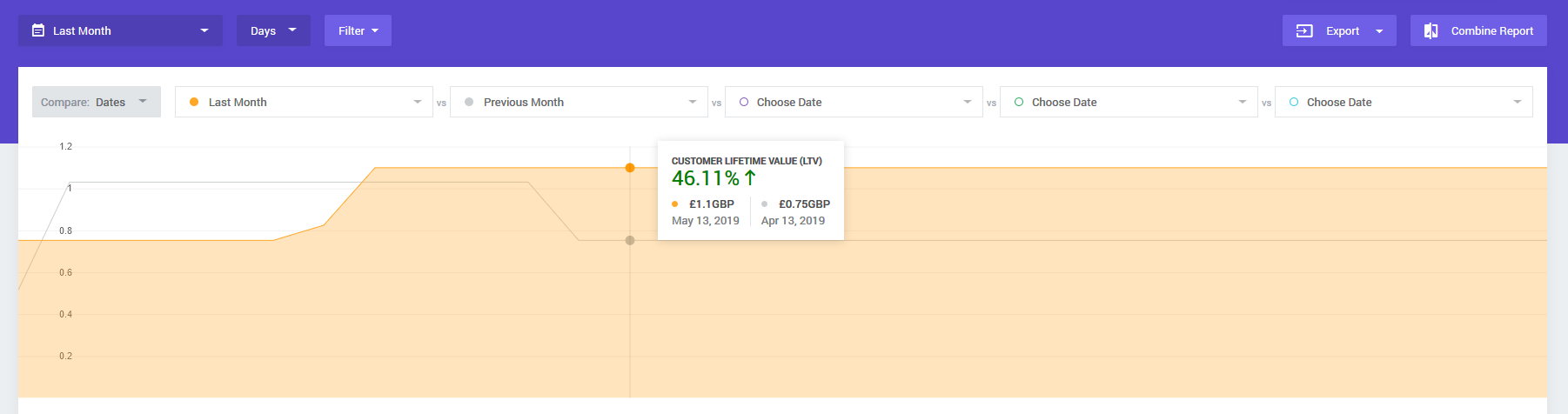Click the grey data point on the chart
This screenshot has height=414, width=1568.
click(x=630, y=240)
